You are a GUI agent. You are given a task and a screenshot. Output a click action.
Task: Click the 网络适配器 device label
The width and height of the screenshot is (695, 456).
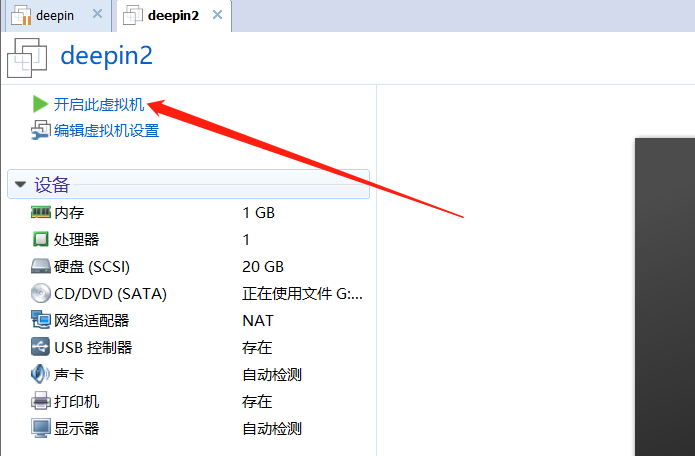coord(92,320)
